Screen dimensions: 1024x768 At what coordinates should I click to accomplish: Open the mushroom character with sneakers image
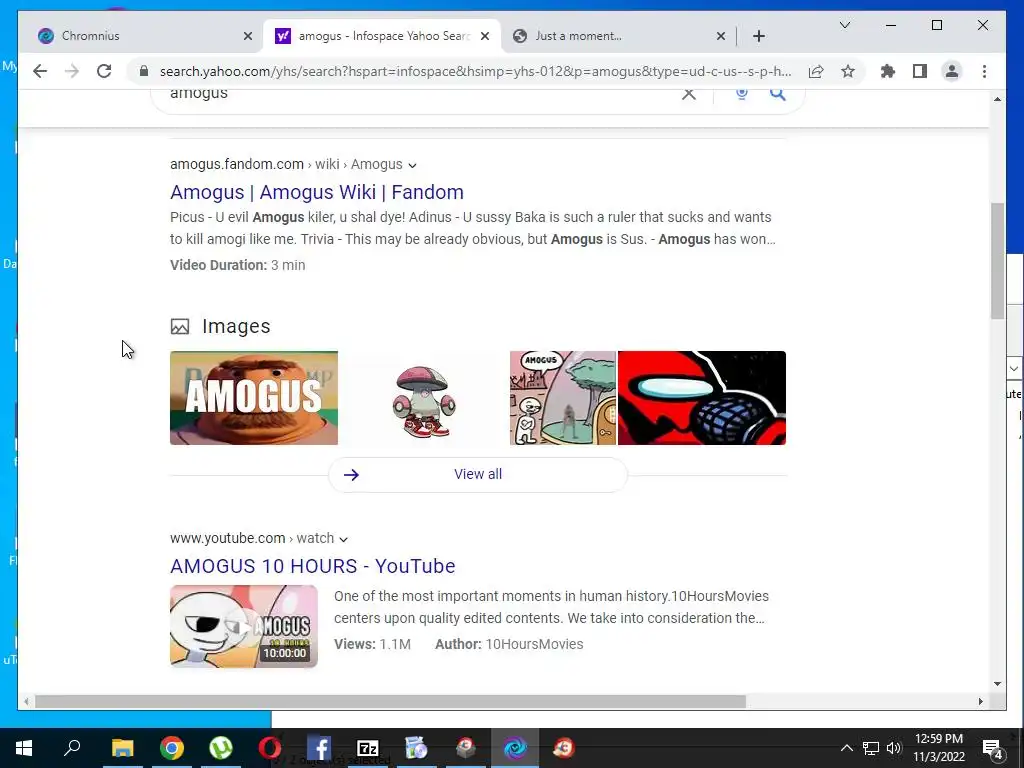424,398
